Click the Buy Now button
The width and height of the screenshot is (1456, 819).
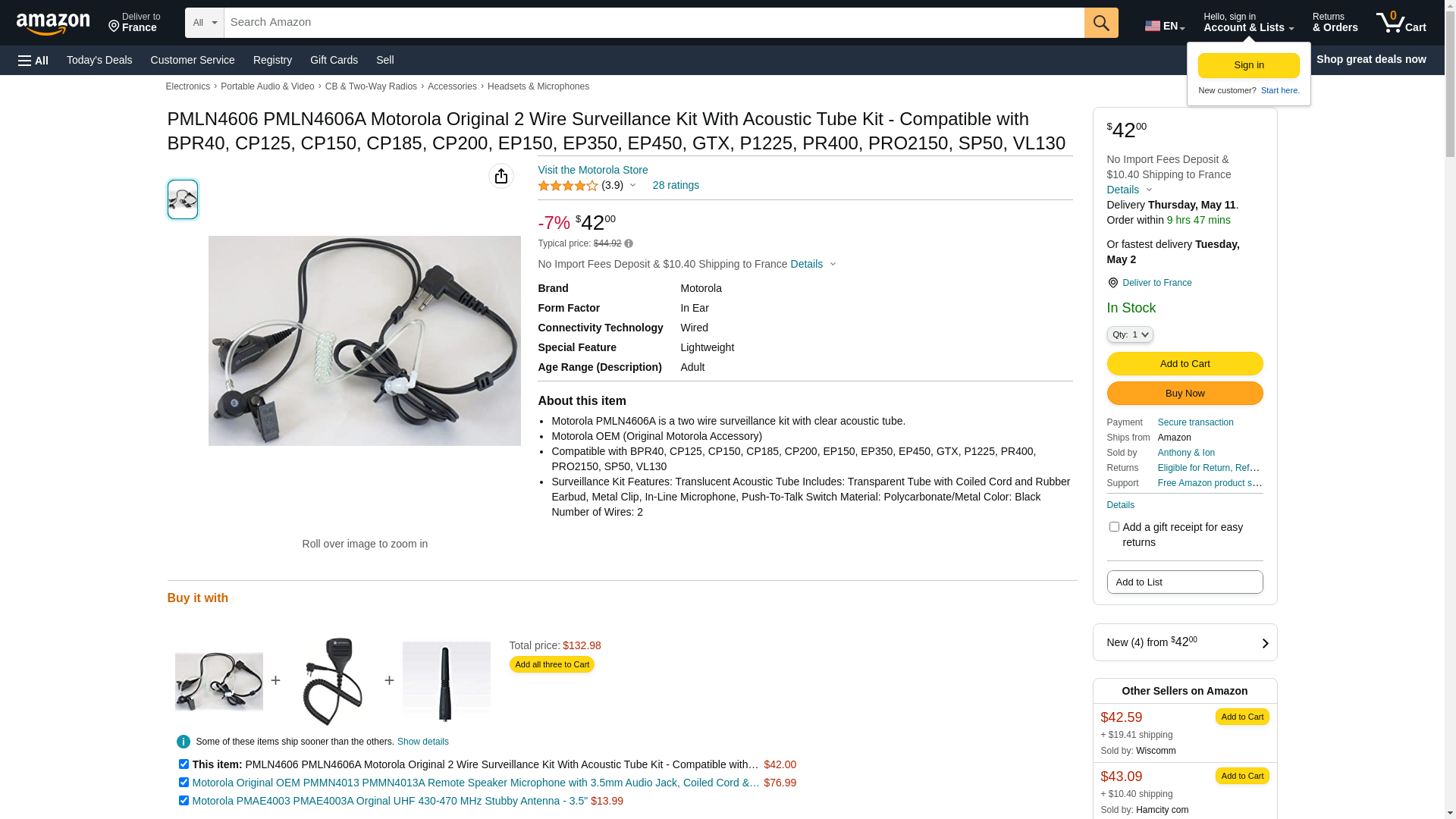click(1185, 393)
